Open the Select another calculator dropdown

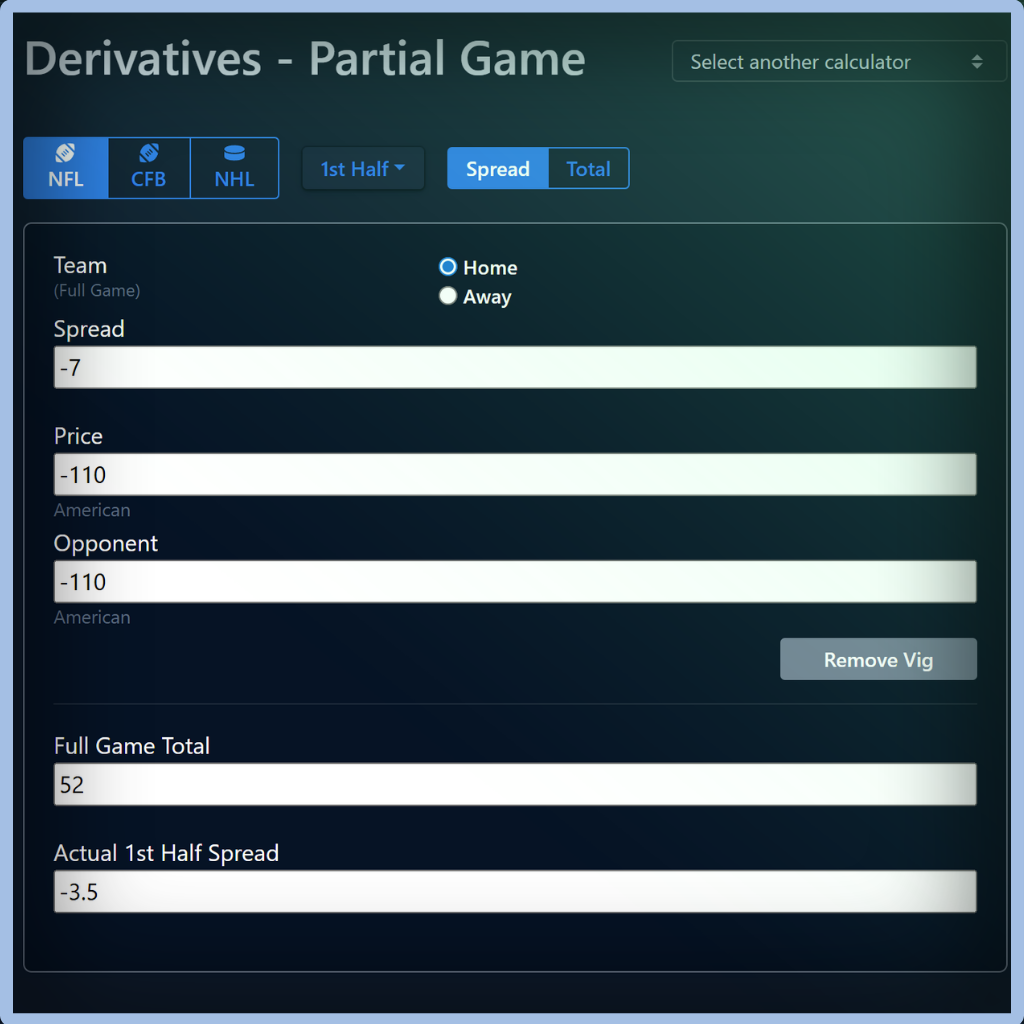pyautogui.click(x=839, y=61)
